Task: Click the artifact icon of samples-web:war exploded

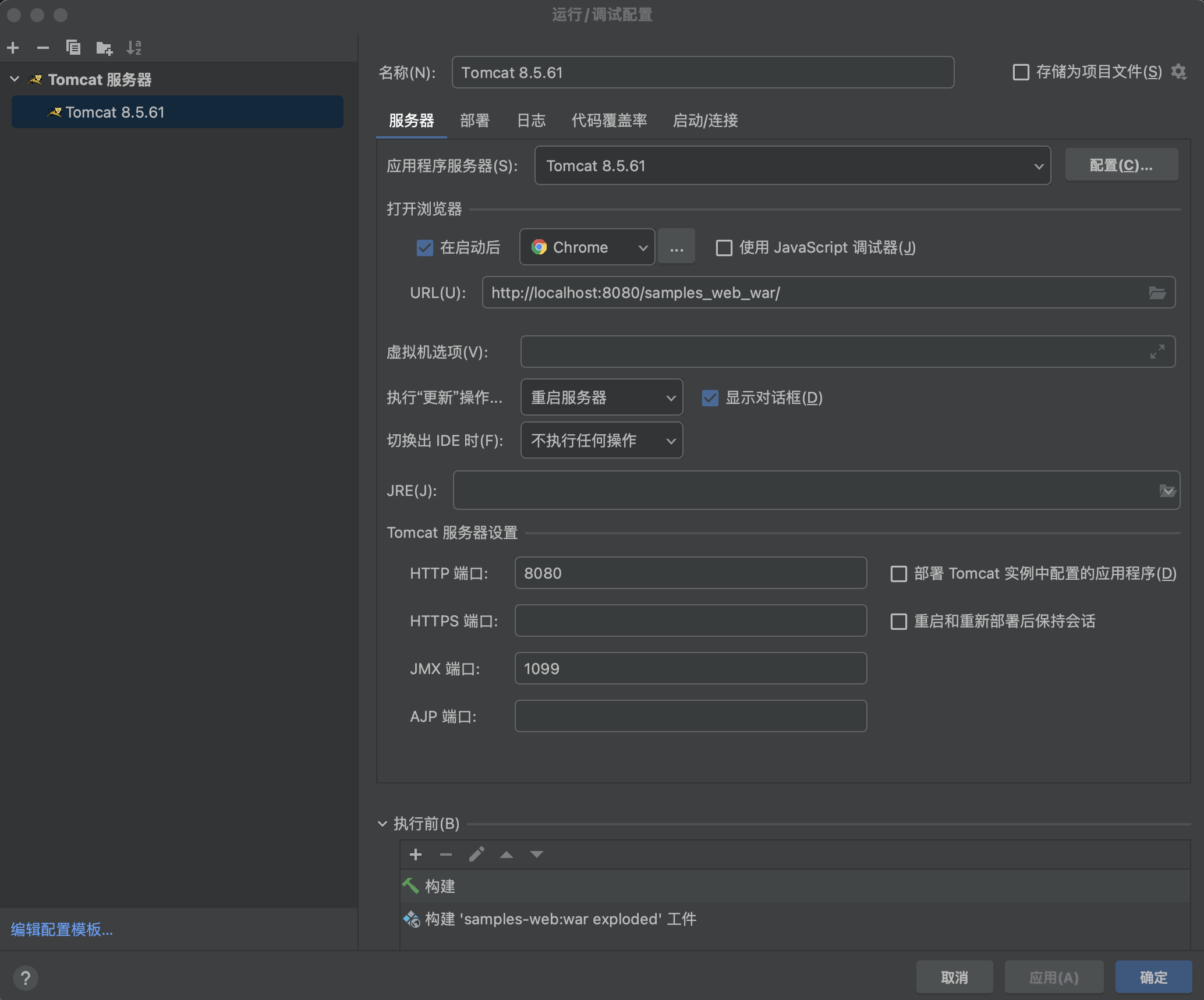Action: click(x=412, y=919)
